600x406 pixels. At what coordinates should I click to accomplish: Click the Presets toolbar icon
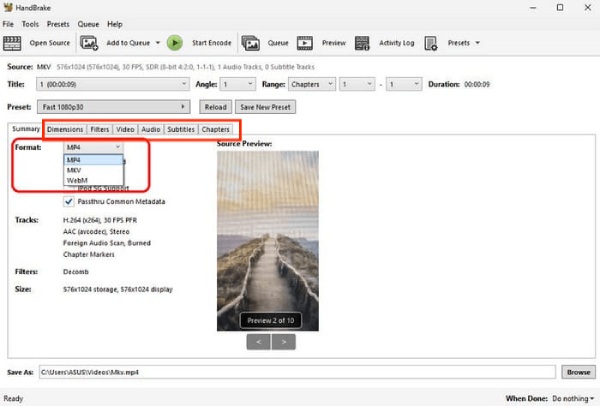(431, 43)
